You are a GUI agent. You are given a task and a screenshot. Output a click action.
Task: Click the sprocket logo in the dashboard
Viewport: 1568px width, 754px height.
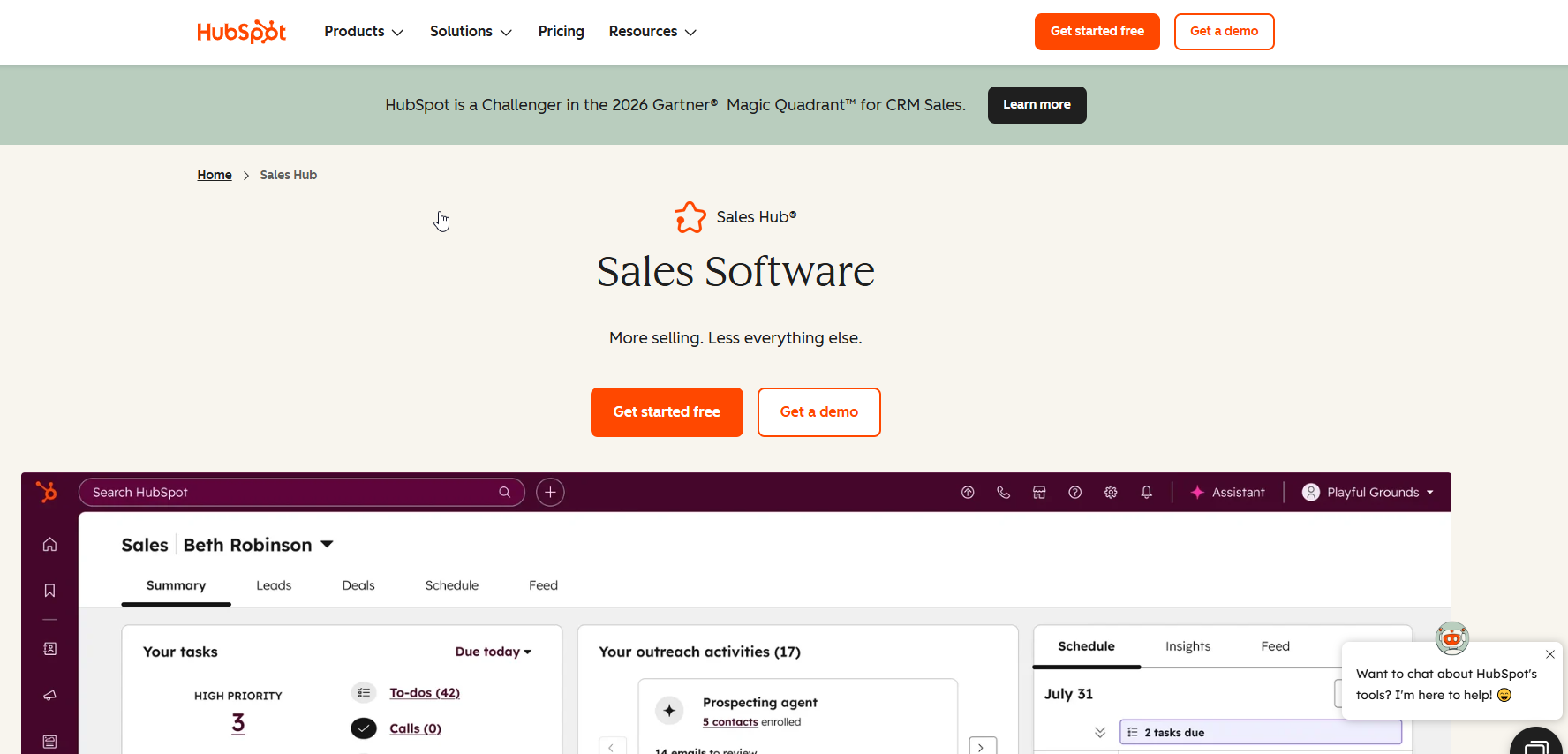(46, 492)
